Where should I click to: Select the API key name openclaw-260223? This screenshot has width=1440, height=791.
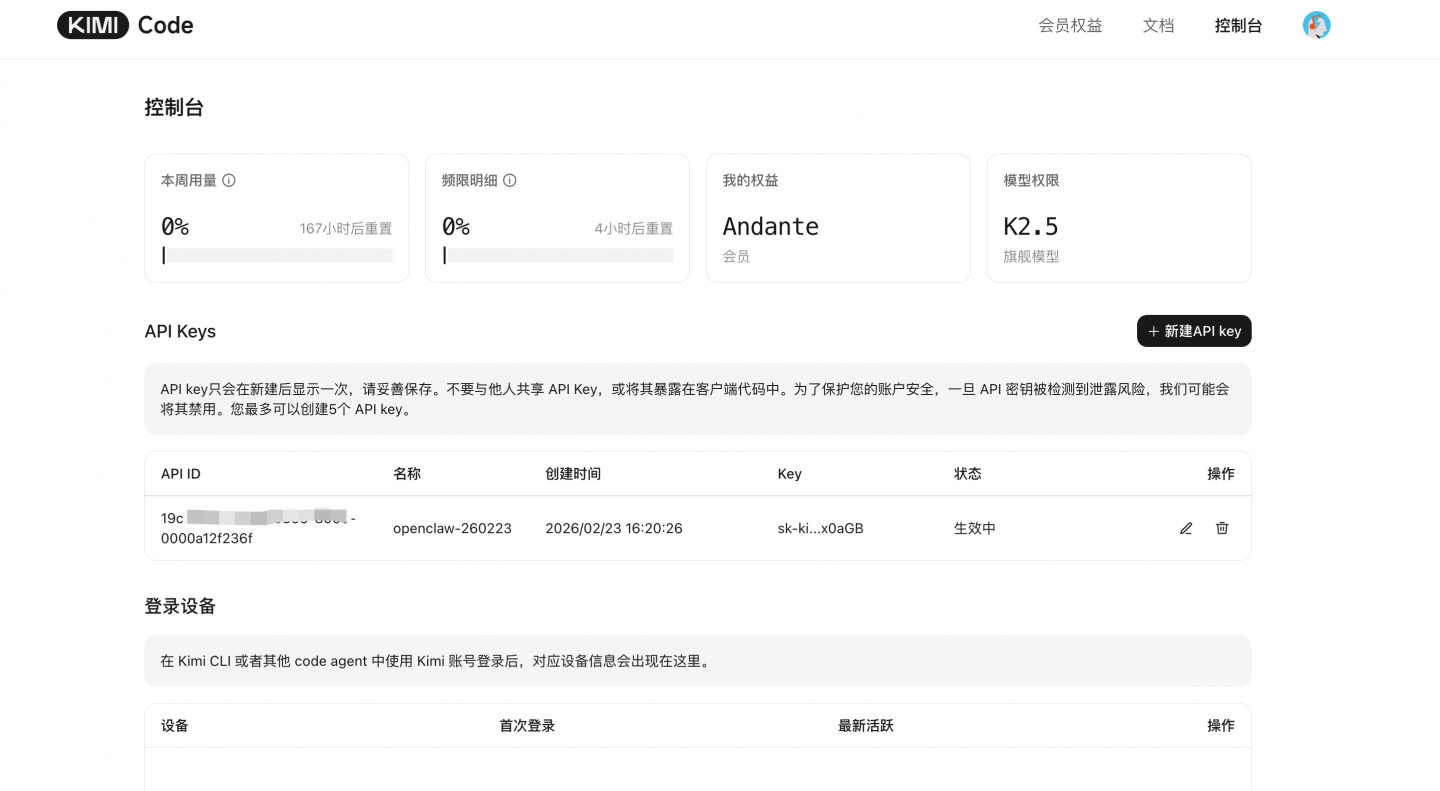tap(451, 528)
